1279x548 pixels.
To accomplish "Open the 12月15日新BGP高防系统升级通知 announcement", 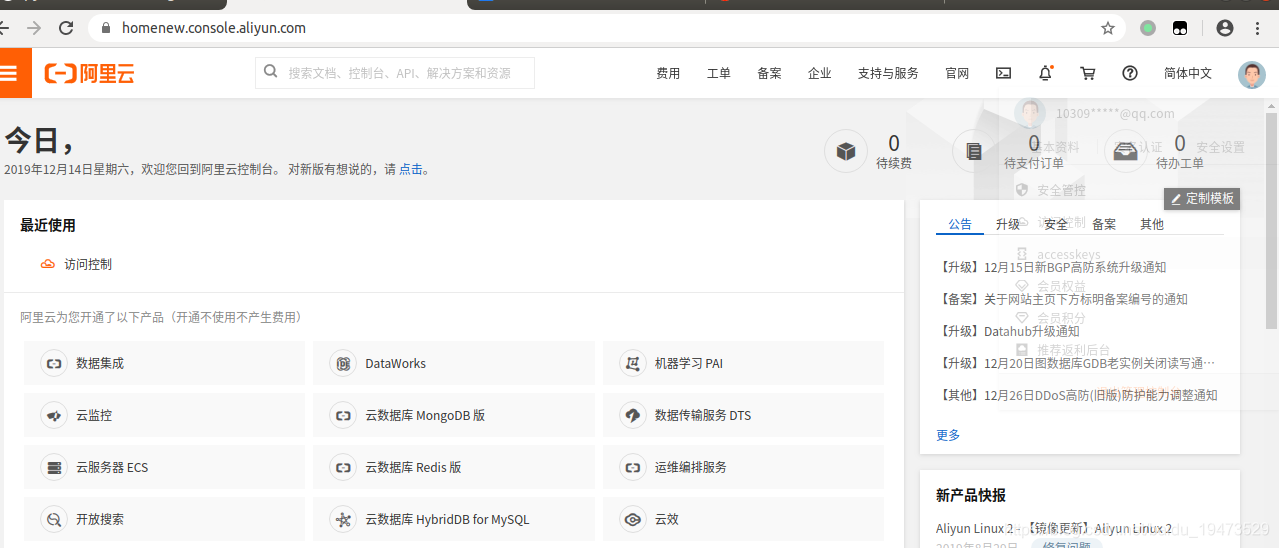I will tap(1051, 267).
